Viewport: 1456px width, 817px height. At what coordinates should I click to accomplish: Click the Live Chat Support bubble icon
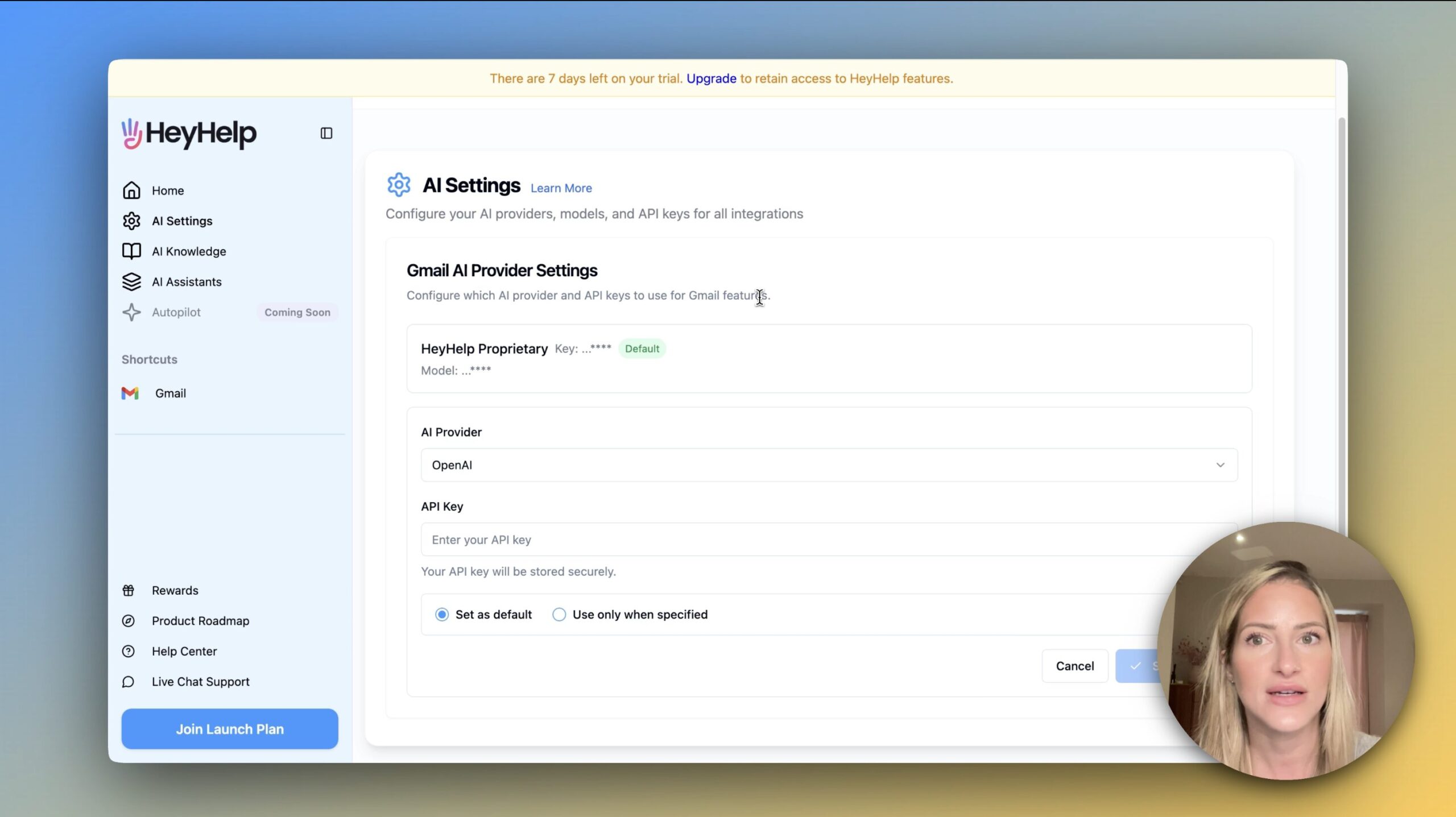(129, 682)
